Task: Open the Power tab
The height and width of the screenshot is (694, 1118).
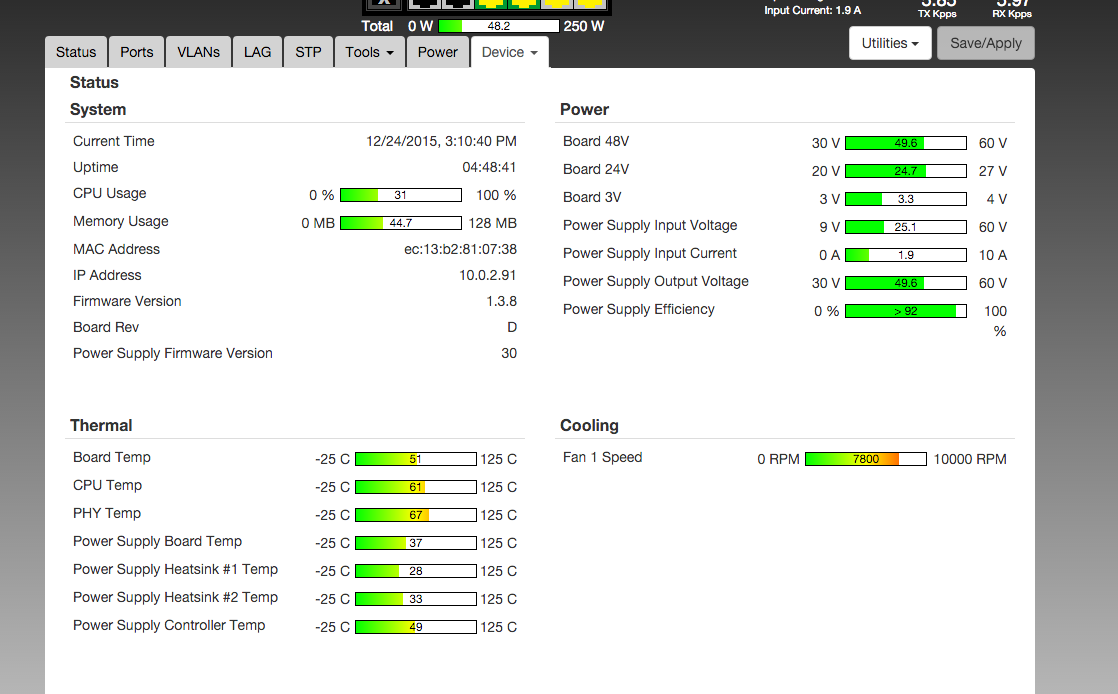Action: [437, 52]
